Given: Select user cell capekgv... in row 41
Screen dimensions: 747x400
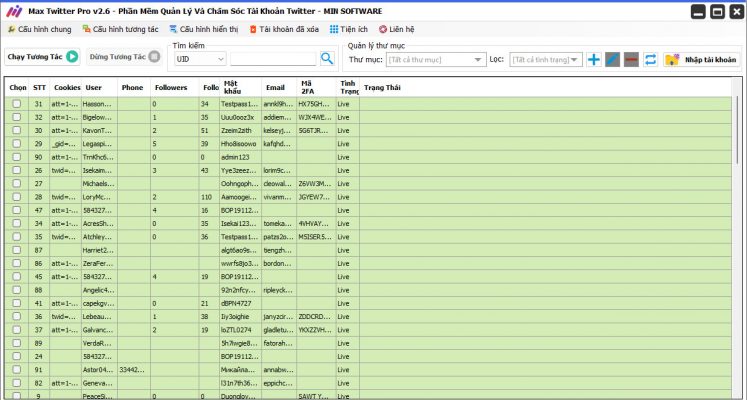Looking at the screenshot, I should click(x=99, y=303).
